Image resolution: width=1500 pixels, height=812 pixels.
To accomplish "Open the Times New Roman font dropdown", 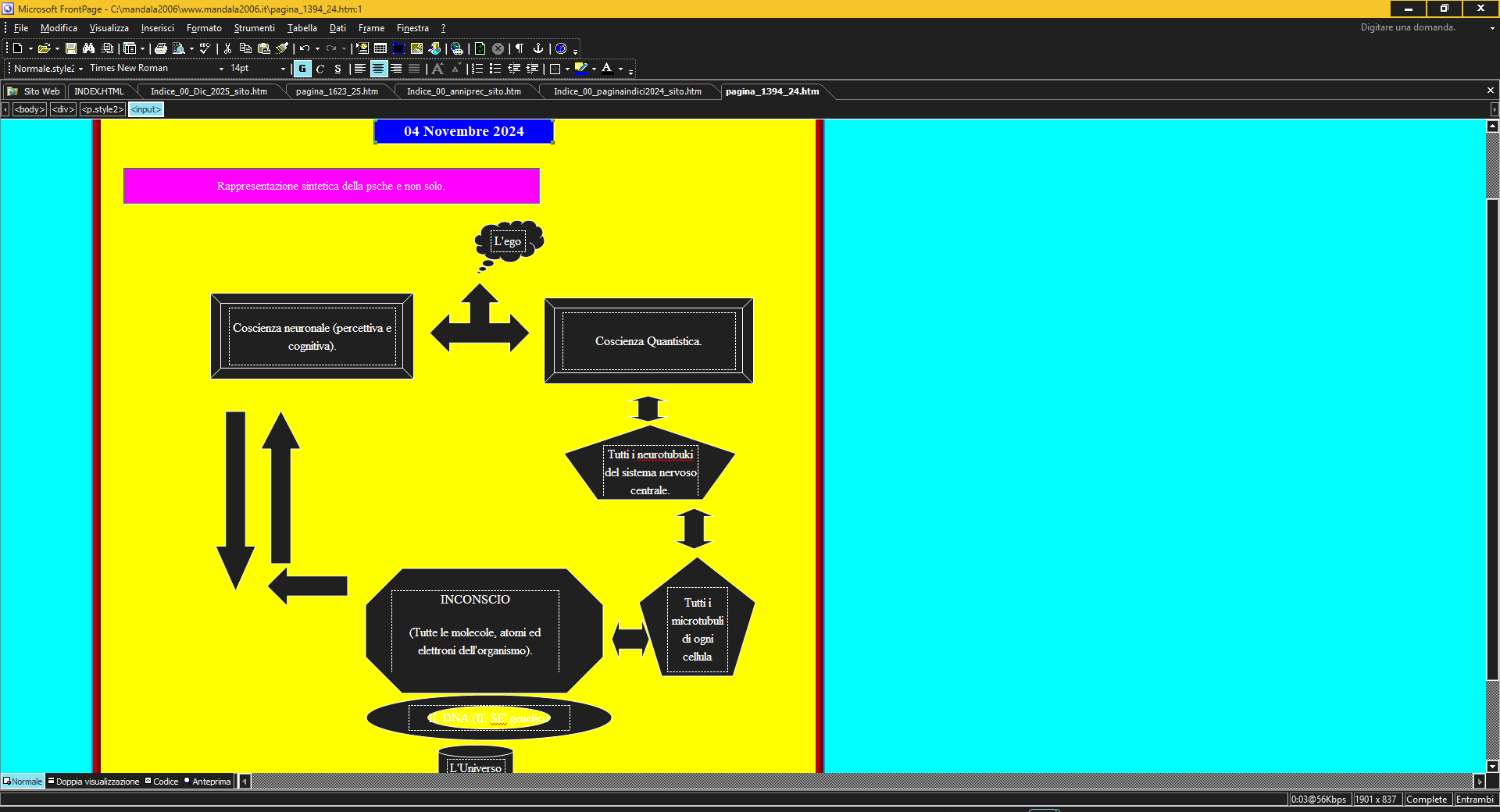I will pyautogui.click(x=221, y=69).
